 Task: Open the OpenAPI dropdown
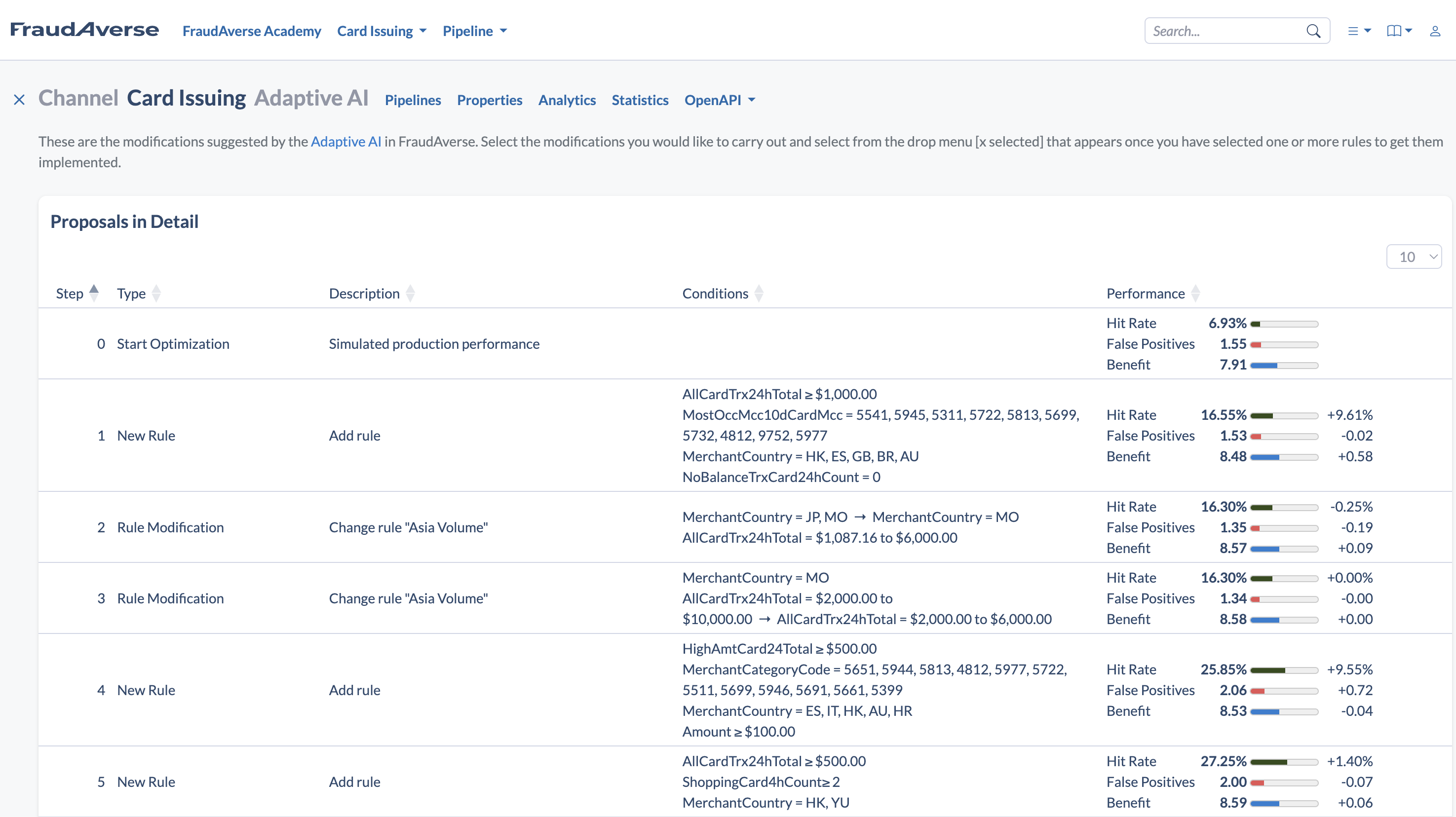(720, 100)
